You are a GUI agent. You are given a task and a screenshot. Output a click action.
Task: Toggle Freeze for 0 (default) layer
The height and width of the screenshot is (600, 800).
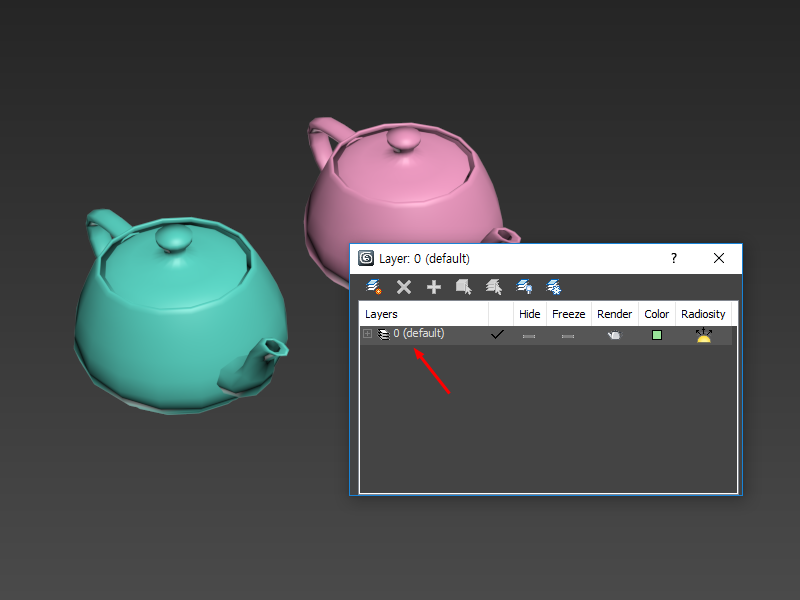click(x=568, y=336)
